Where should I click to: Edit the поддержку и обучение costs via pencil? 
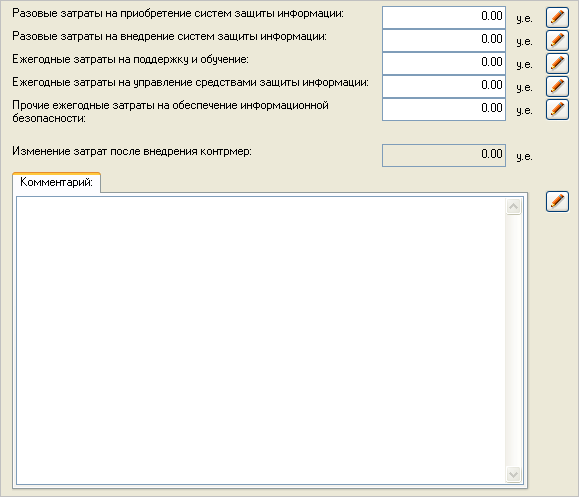(x=557, y=63)
